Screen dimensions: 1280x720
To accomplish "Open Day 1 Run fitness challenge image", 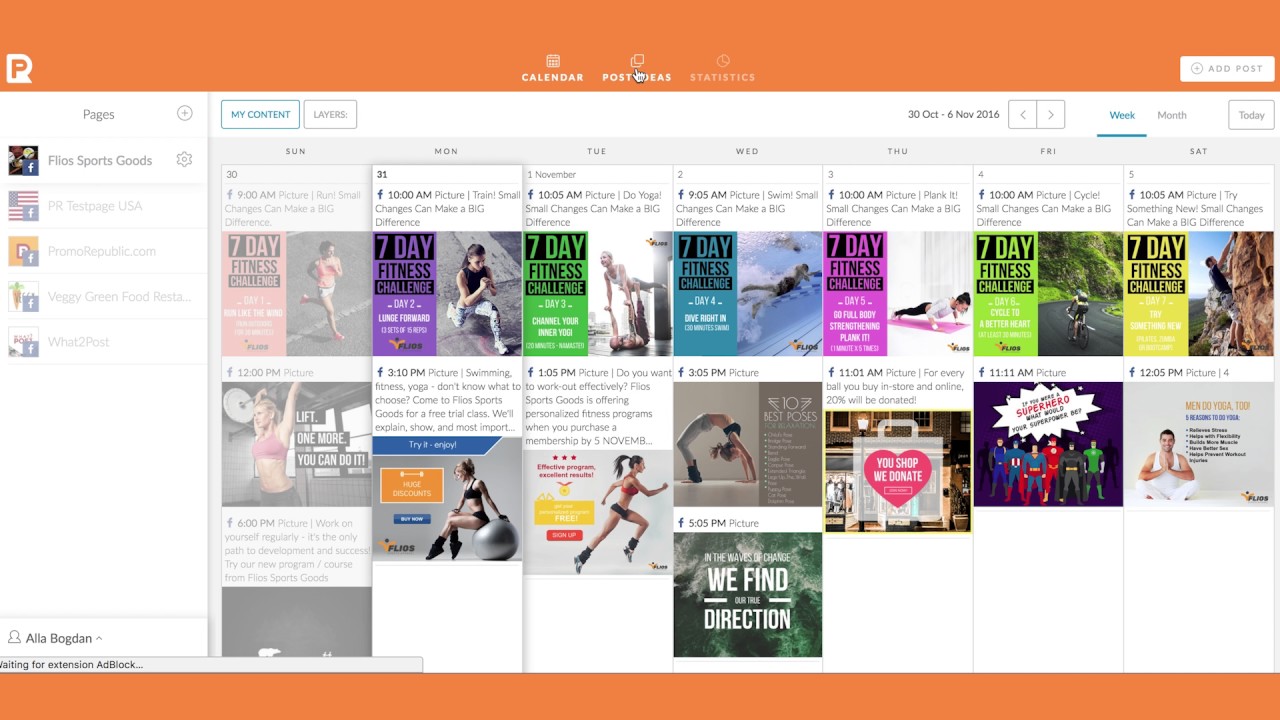I will click(296, 294).
